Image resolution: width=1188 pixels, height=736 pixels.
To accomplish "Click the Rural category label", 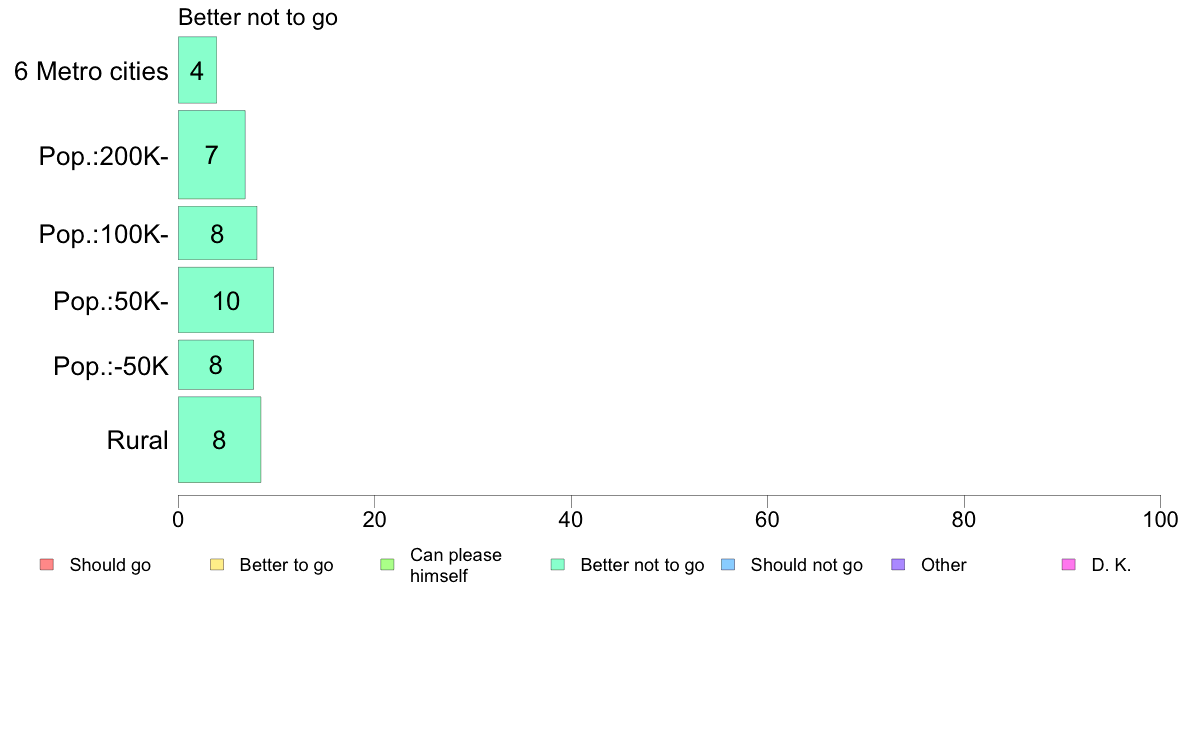I will point(137,440).
